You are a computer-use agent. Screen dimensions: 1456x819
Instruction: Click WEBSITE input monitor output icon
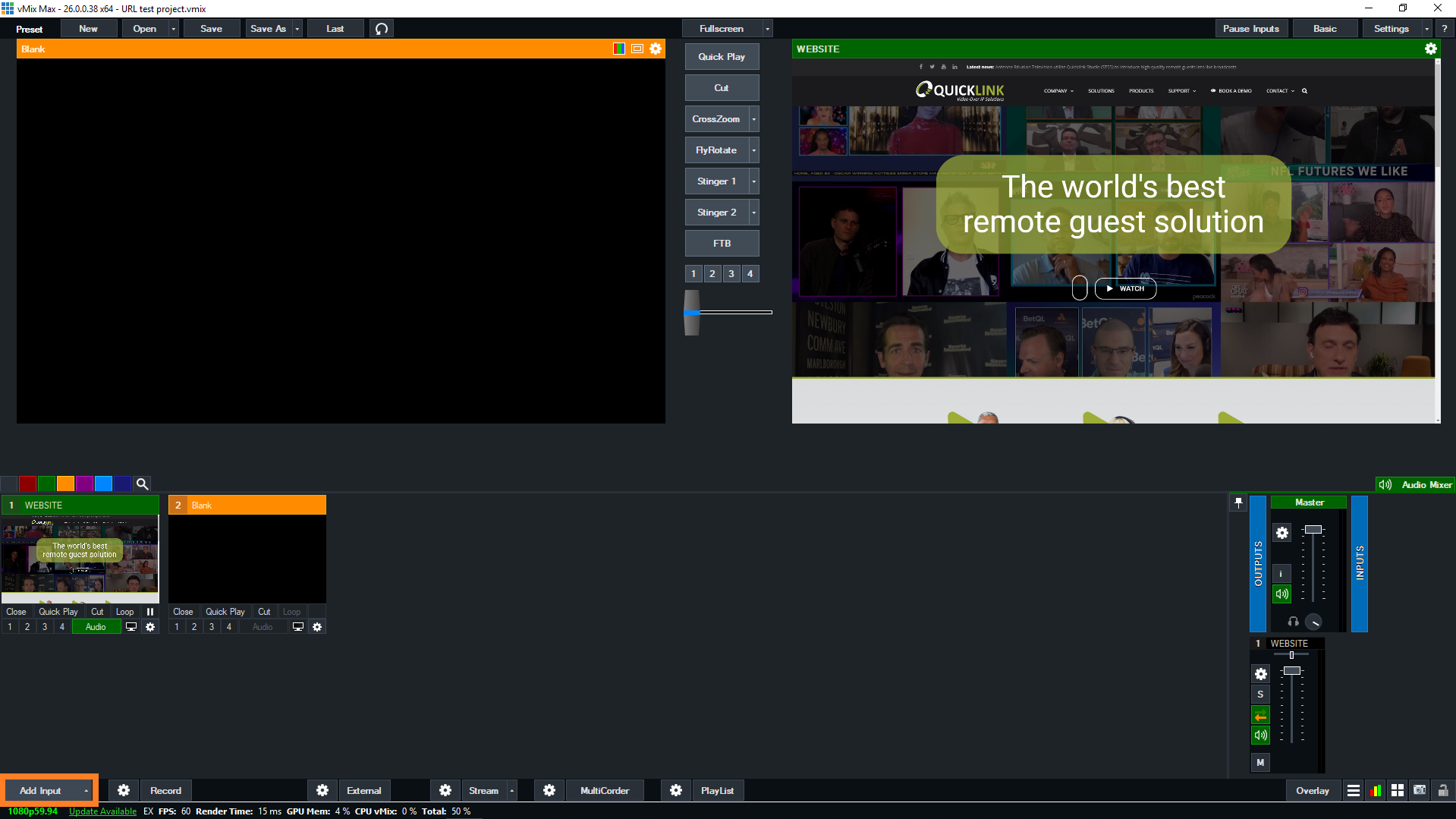click(131, 627)
